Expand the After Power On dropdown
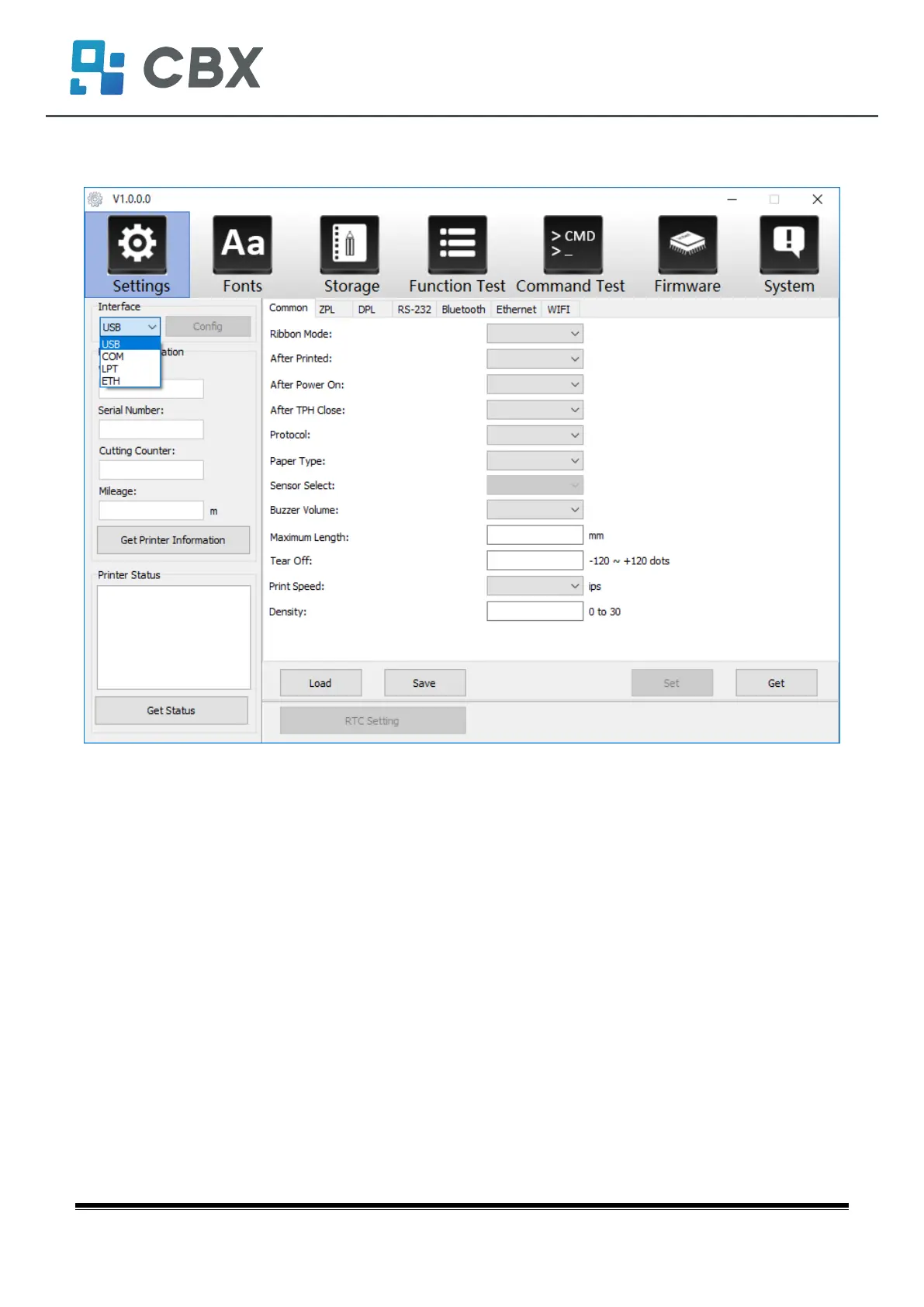This screenshot has height=1307, width=924. click(x=535, y=384)
